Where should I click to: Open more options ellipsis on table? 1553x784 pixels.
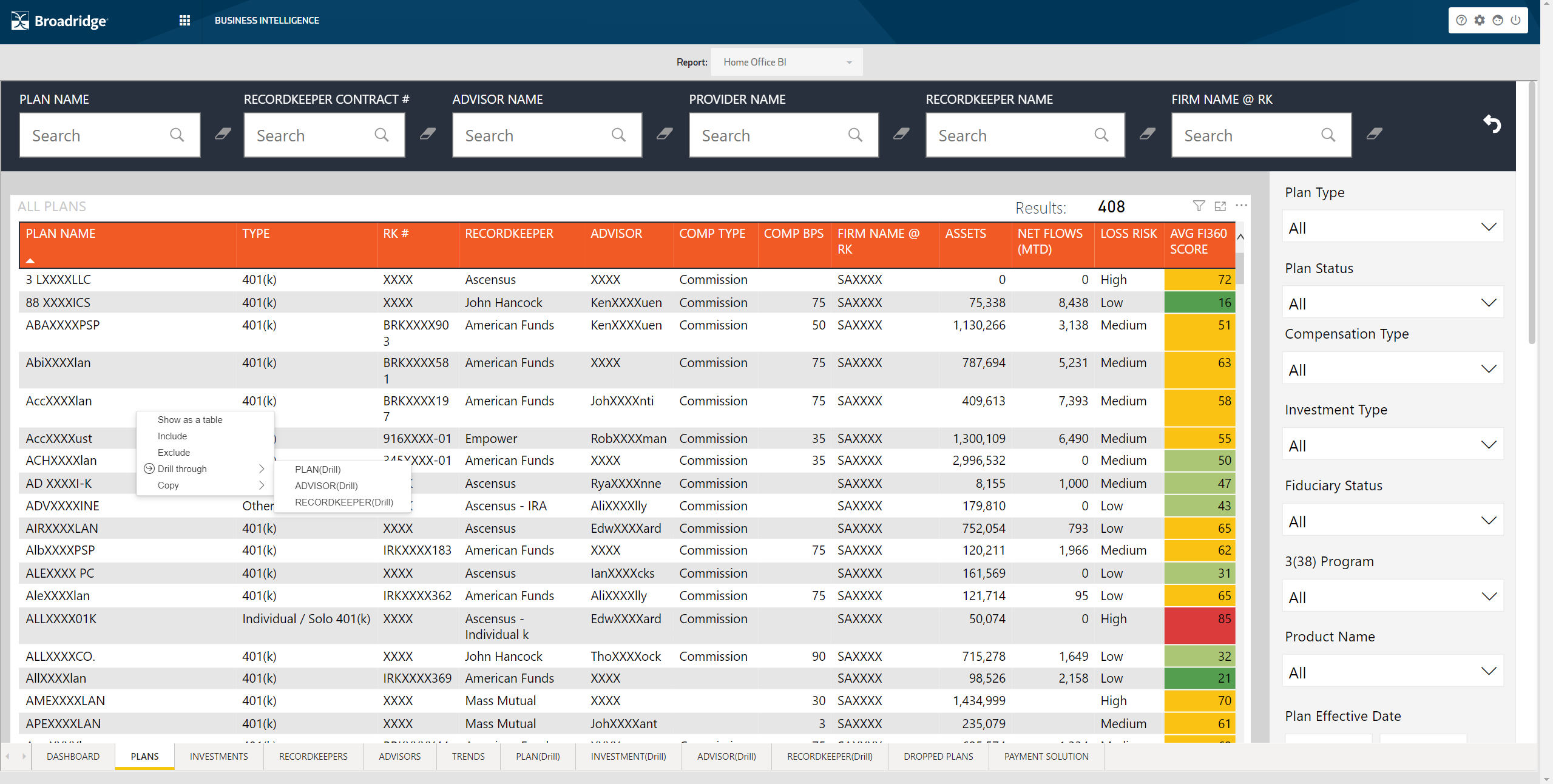click(x=1242, y=206)
